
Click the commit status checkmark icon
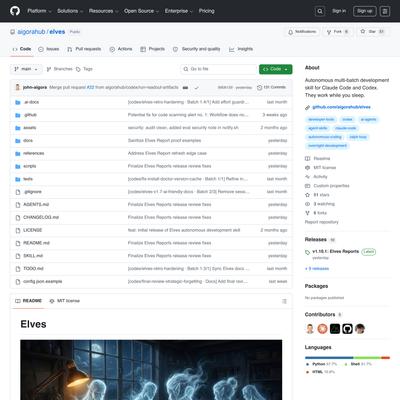197,88
